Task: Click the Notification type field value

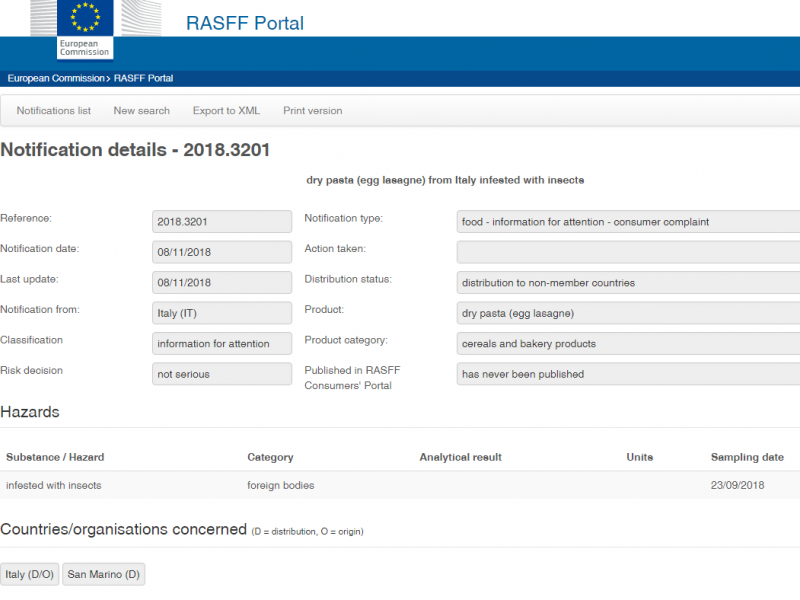Action: pyautogui.click(x=628, y=221)
